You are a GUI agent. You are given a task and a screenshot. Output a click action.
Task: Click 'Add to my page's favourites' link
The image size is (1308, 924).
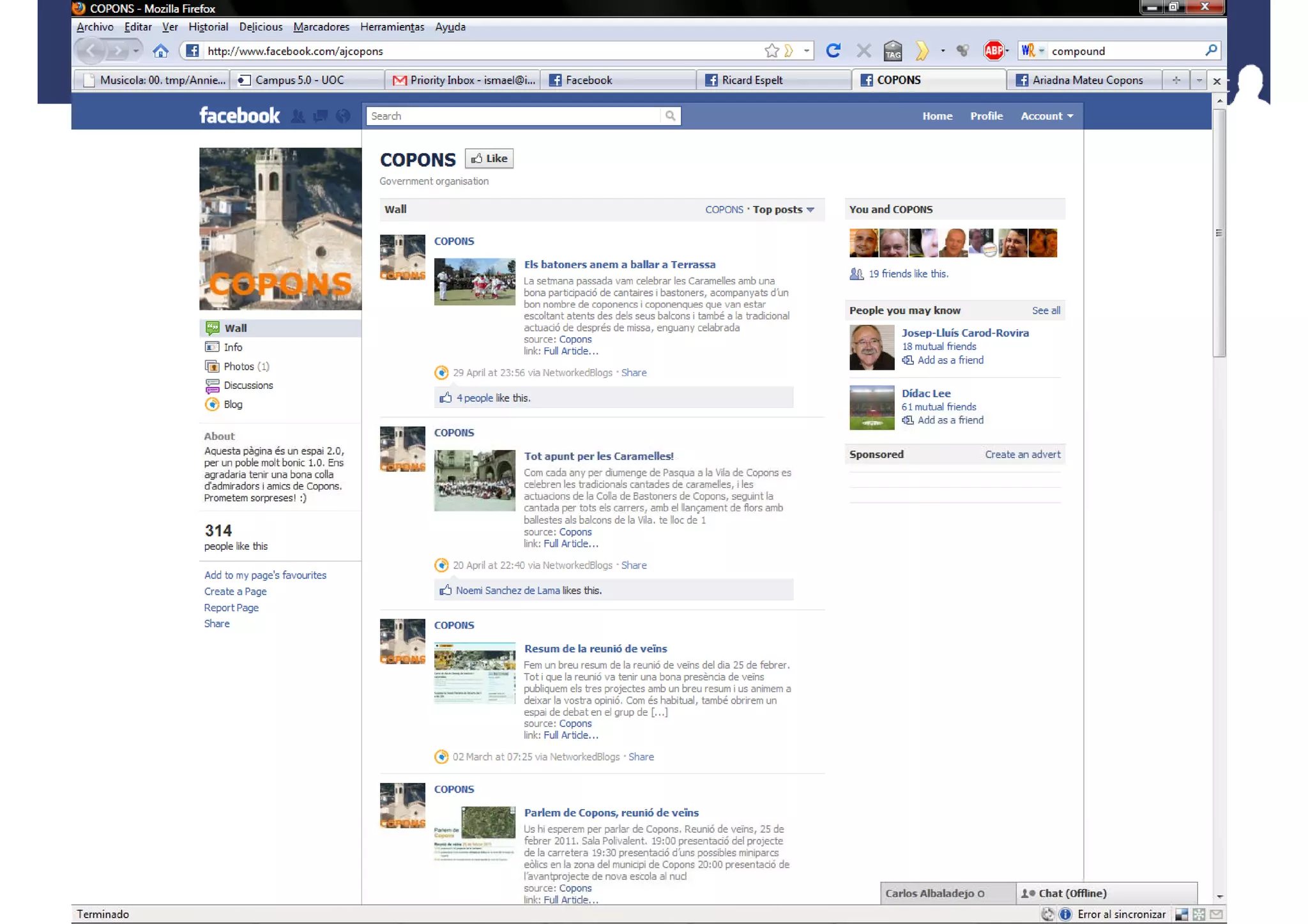tap(265, 575)
